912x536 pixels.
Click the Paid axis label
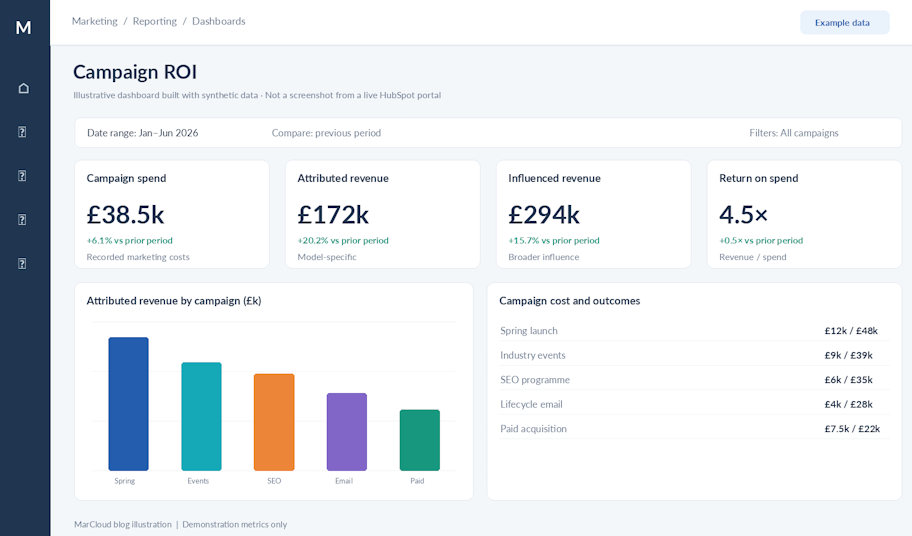(417, 481)
